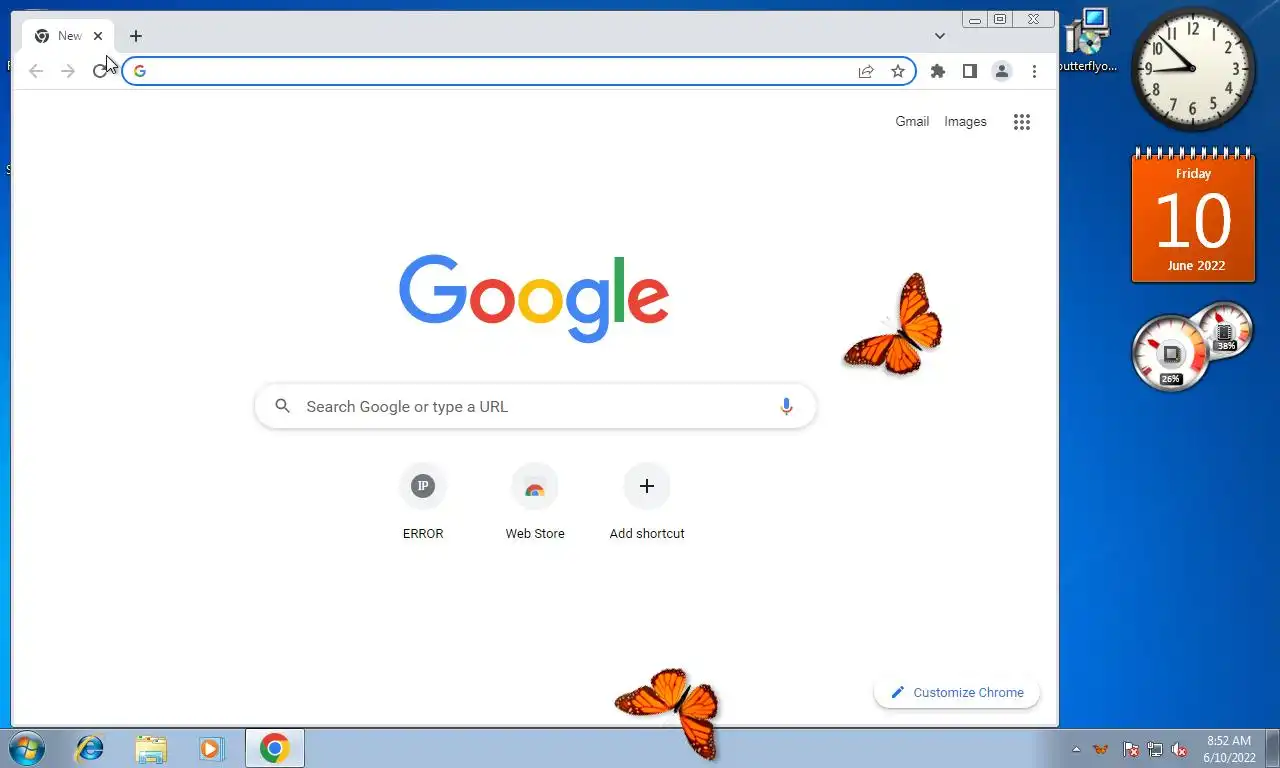Reload the page with refresh icon
This screenshot has height=768, width=1280.
100,71
